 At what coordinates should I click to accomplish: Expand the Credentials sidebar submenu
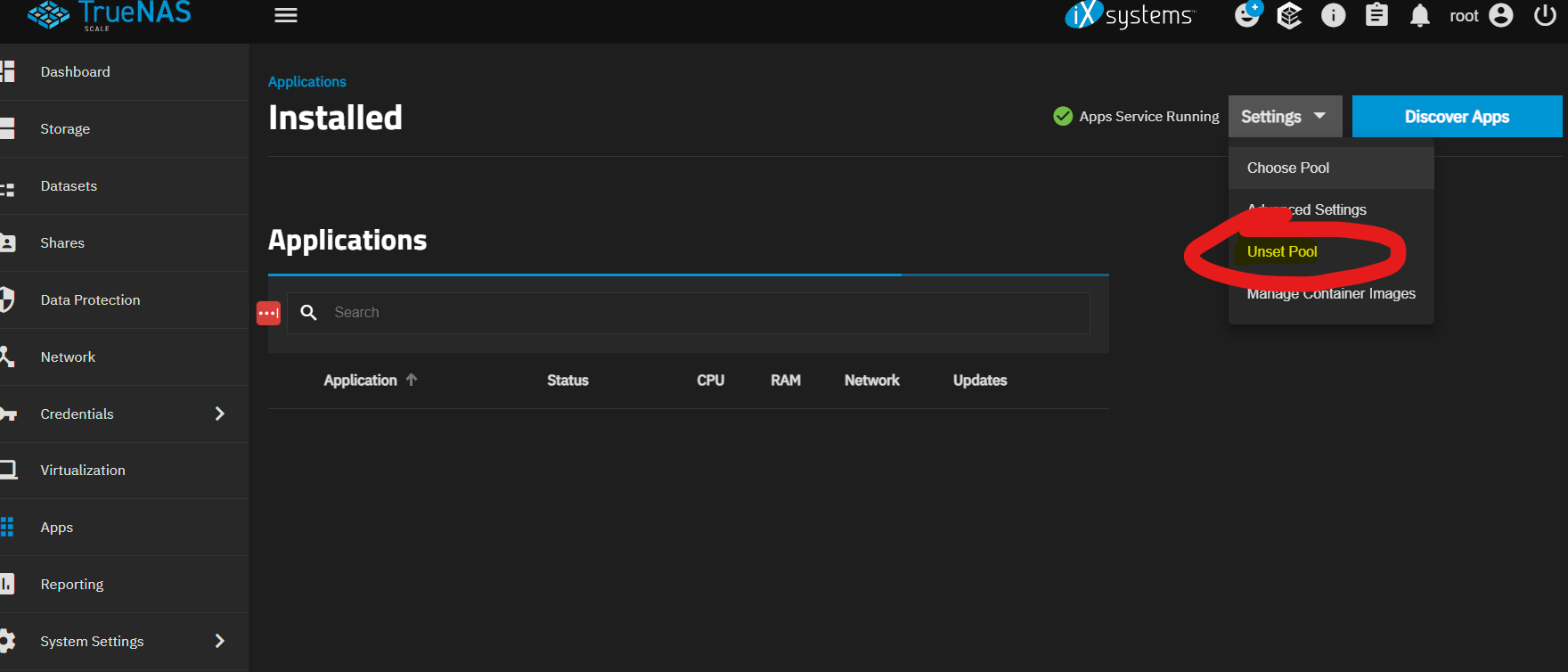(219, 414)
